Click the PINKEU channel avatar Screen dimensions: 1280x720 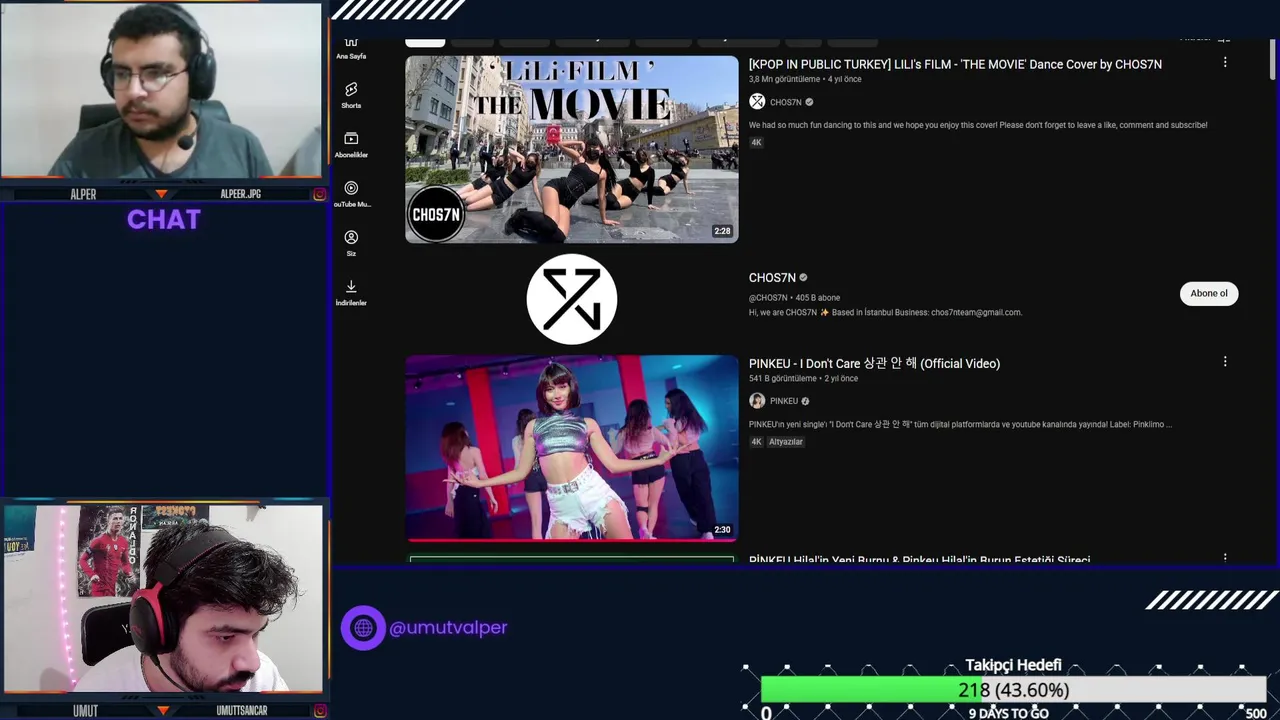(757, 401)
